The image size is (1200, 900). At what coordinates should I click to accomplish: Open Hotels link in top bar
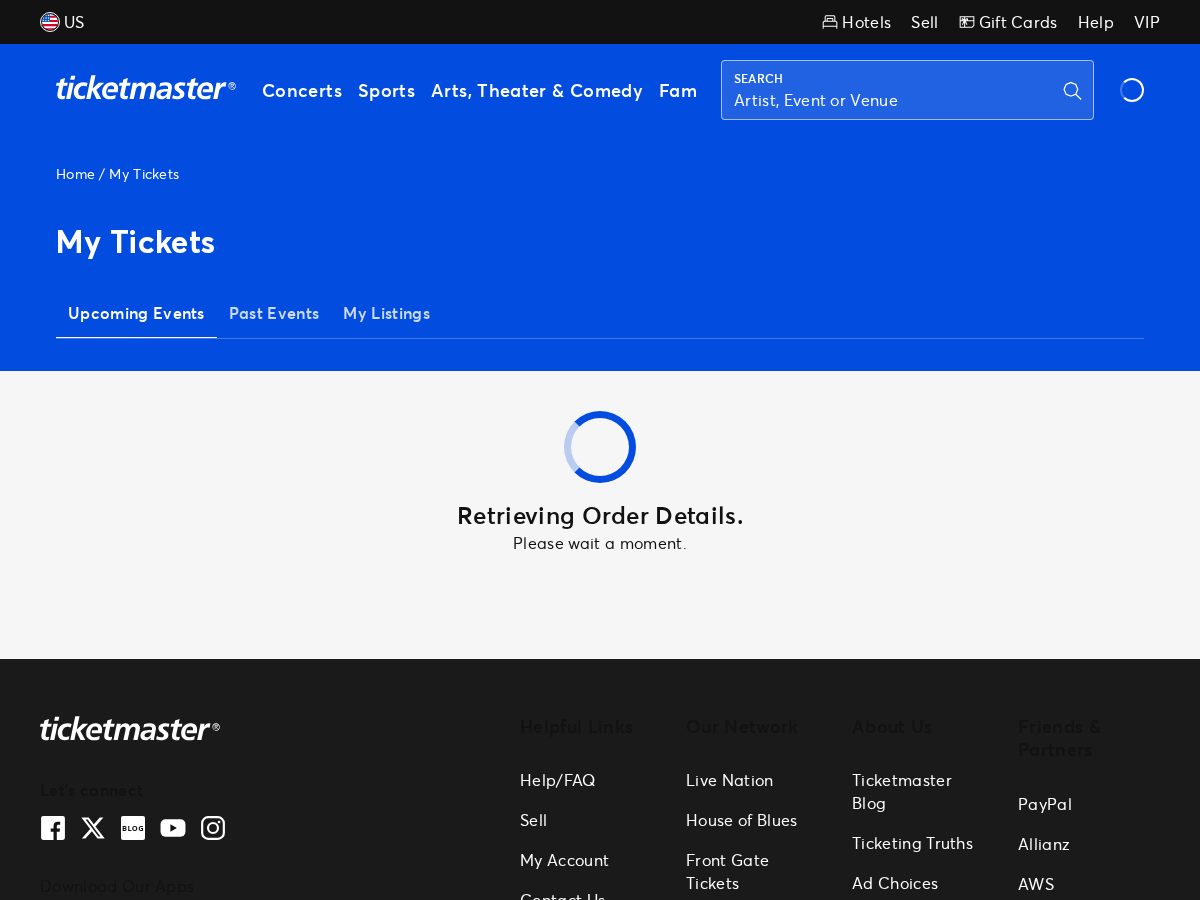tap(856, 22)
